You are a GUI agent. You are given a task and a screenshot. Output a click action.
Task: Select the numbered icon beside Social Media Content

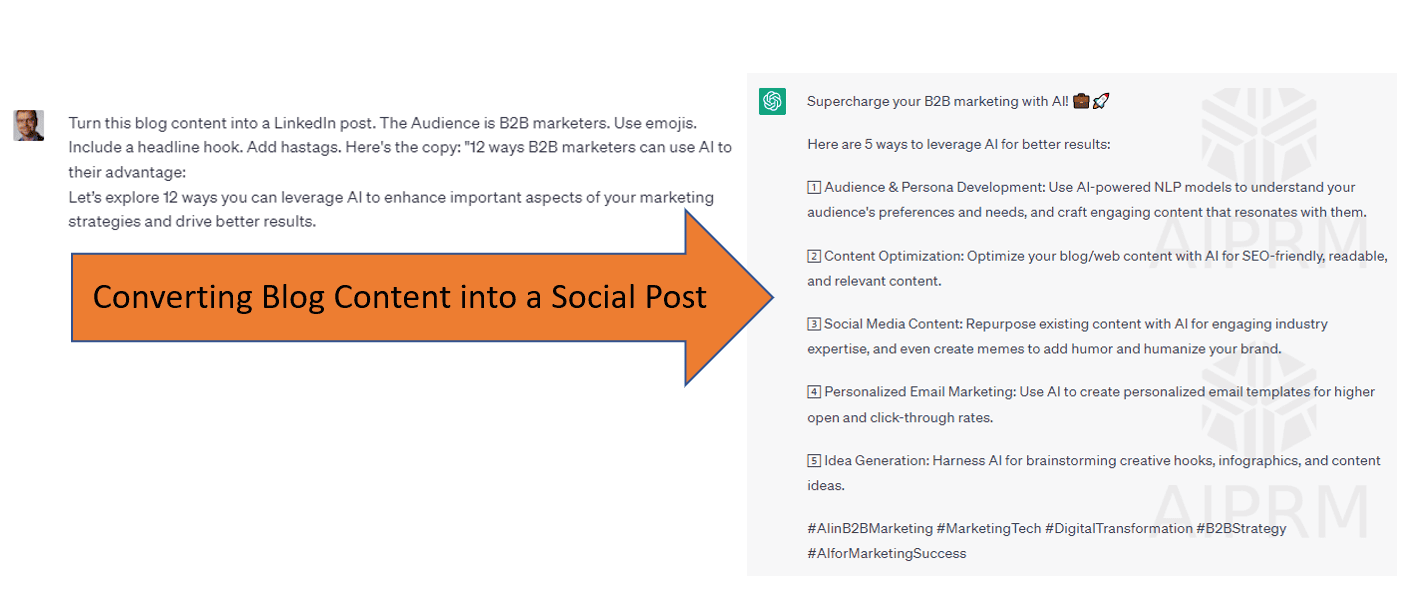813,324
